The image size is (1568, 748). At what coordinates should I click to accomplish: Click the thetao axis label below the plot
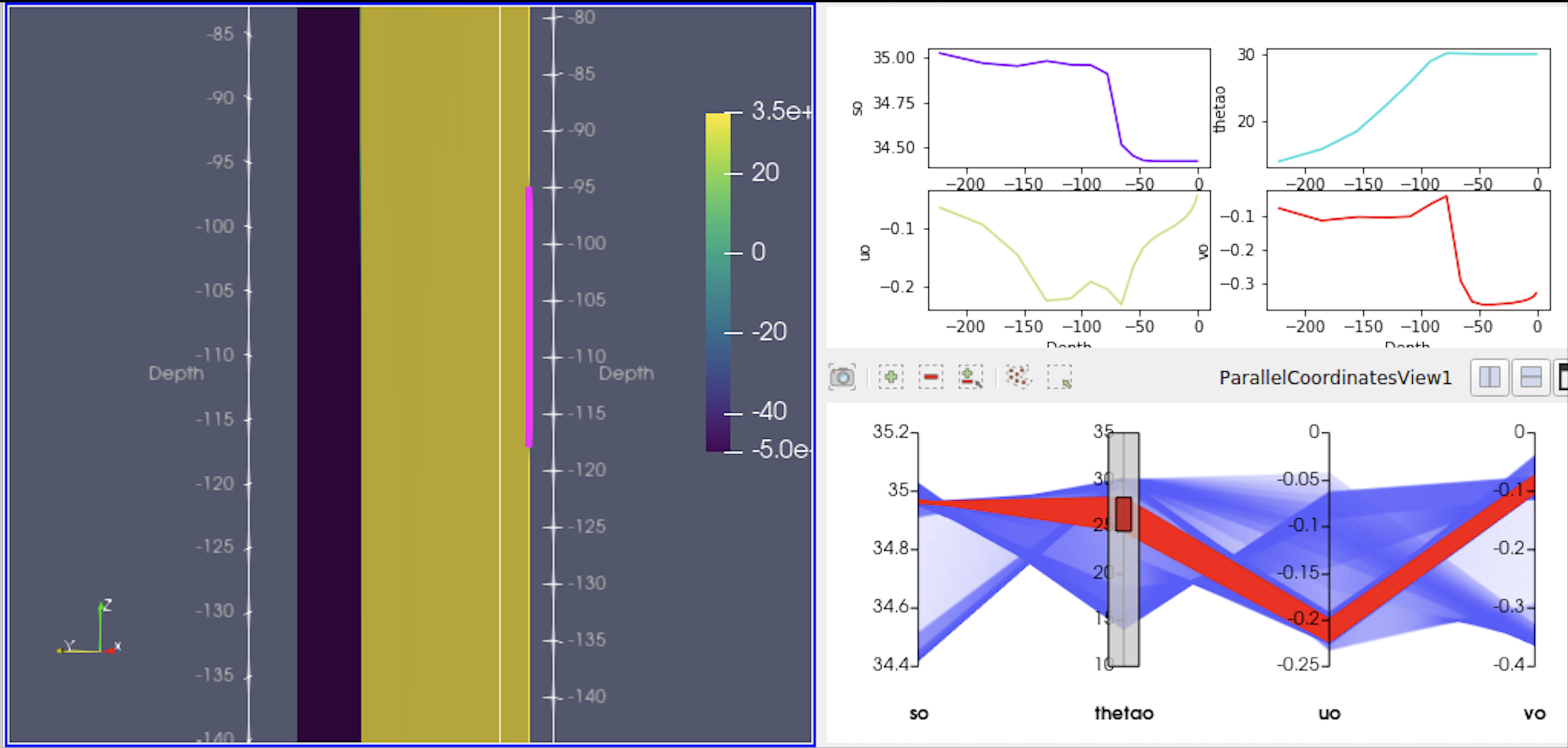coord(1124,713)
